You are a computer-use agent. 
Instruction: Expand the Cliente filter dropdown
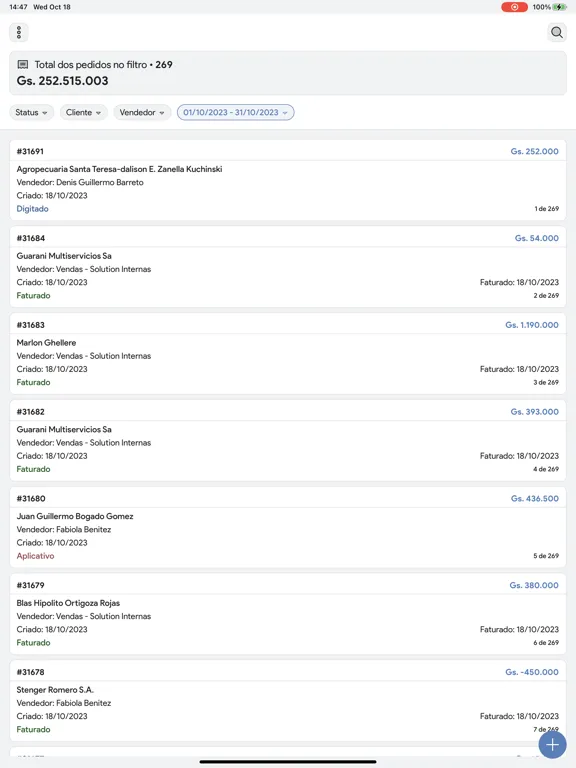tap(83, 112)
